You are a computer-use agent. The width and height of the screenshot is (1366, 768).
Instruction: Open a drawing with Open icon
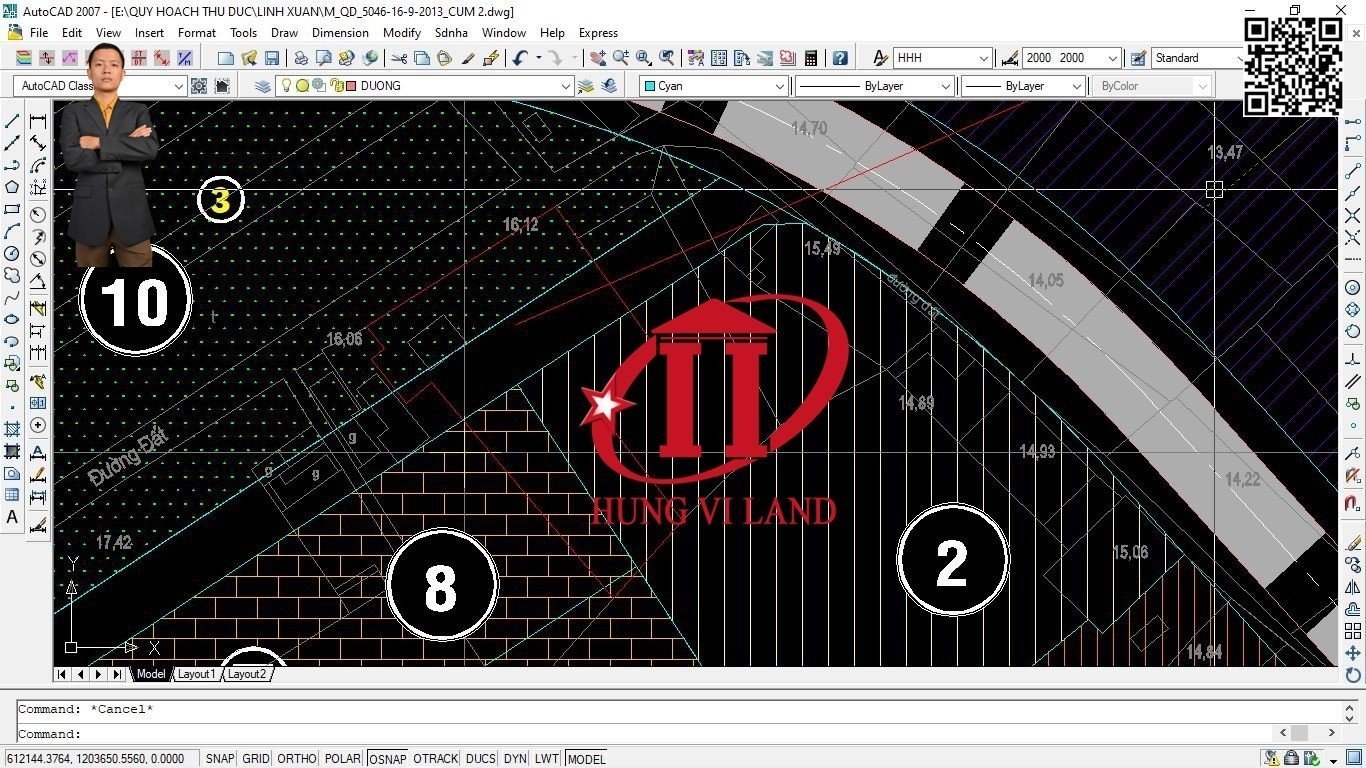249,58
